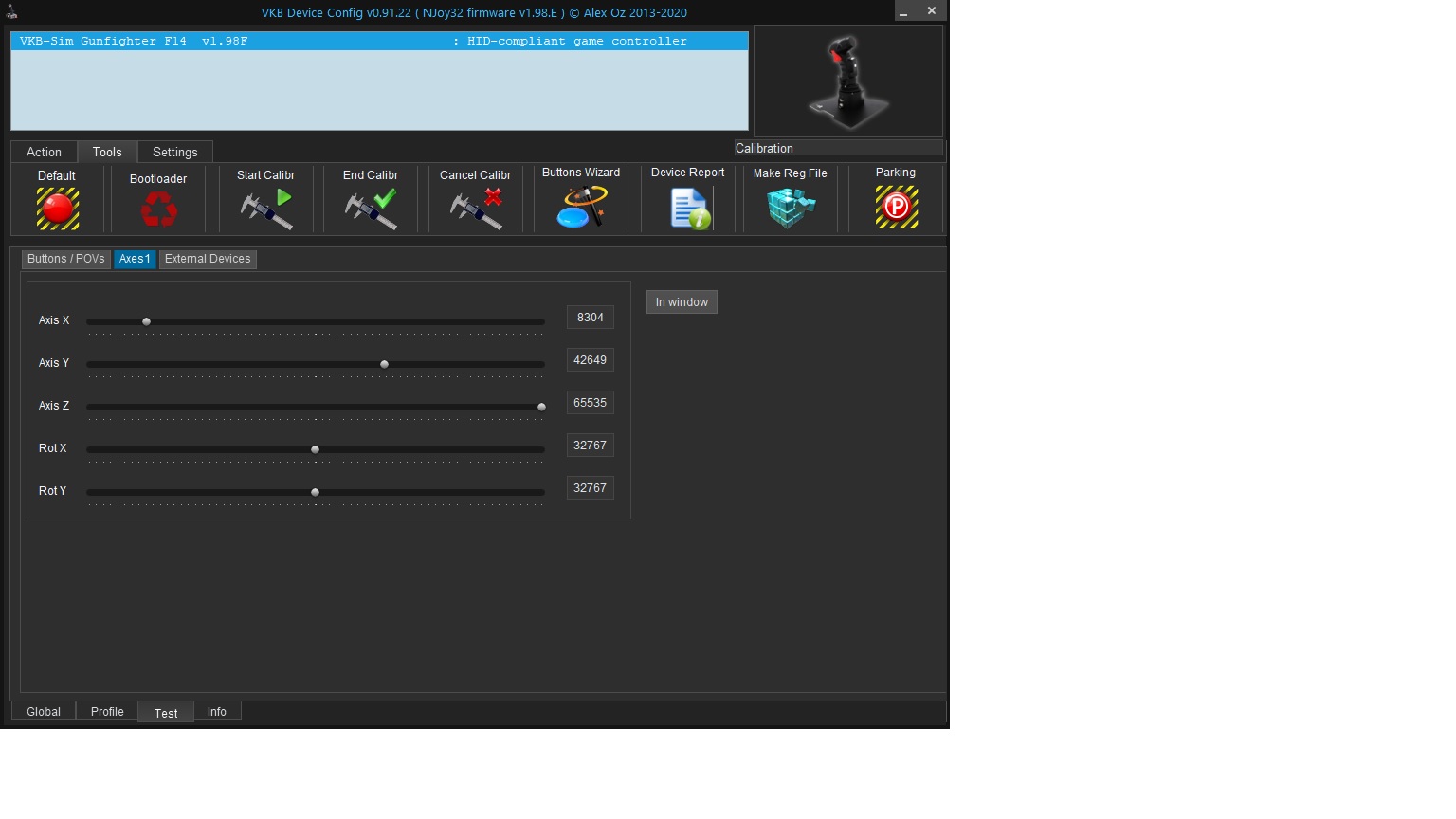Click the Axis Y value 42649 field

pyautogui.click(x=591, y=360)
